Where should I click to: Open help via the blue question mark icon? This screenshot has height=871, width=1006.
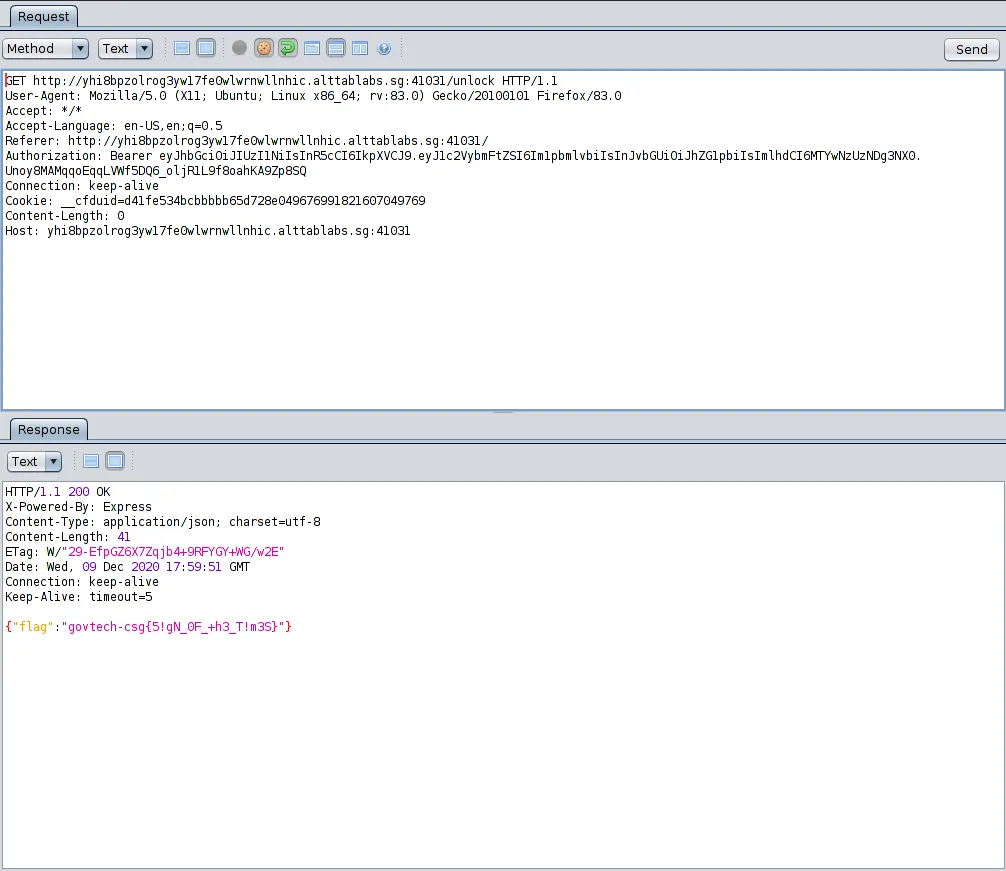[x=384, y=48]
